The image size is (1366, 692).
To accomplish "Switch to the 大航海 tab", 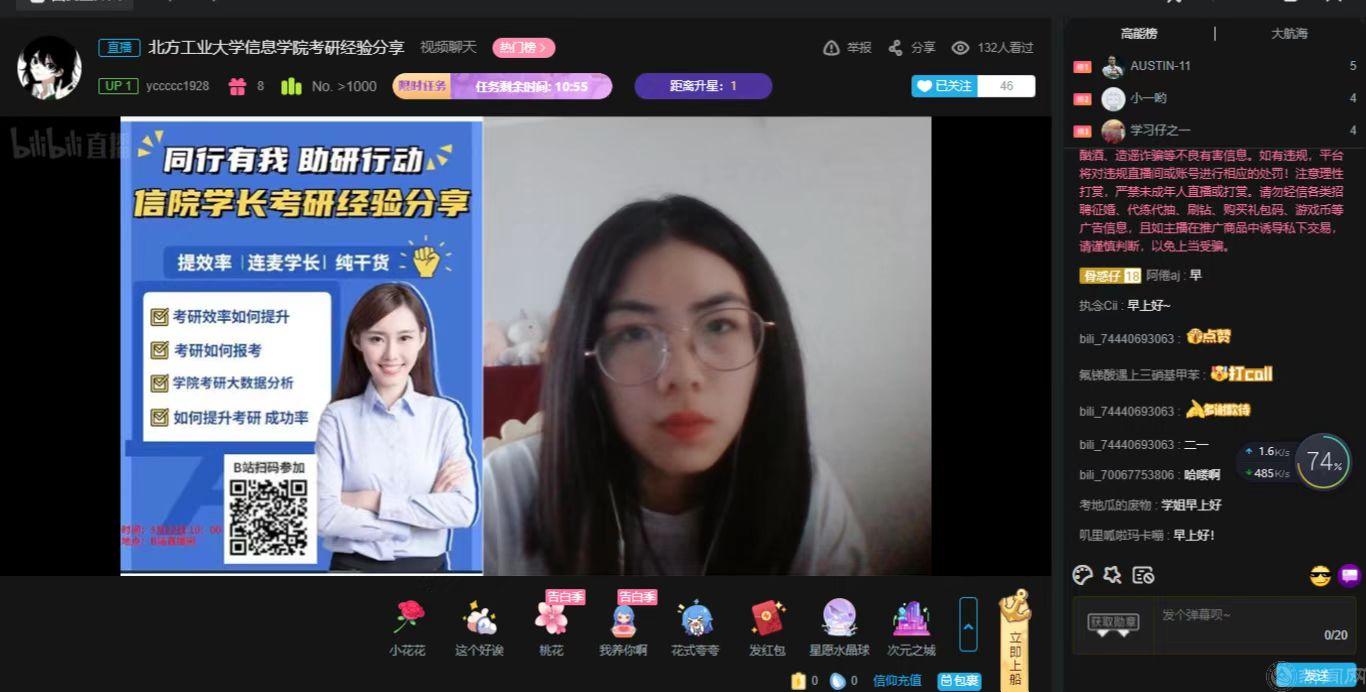I will click(1289, 34).
